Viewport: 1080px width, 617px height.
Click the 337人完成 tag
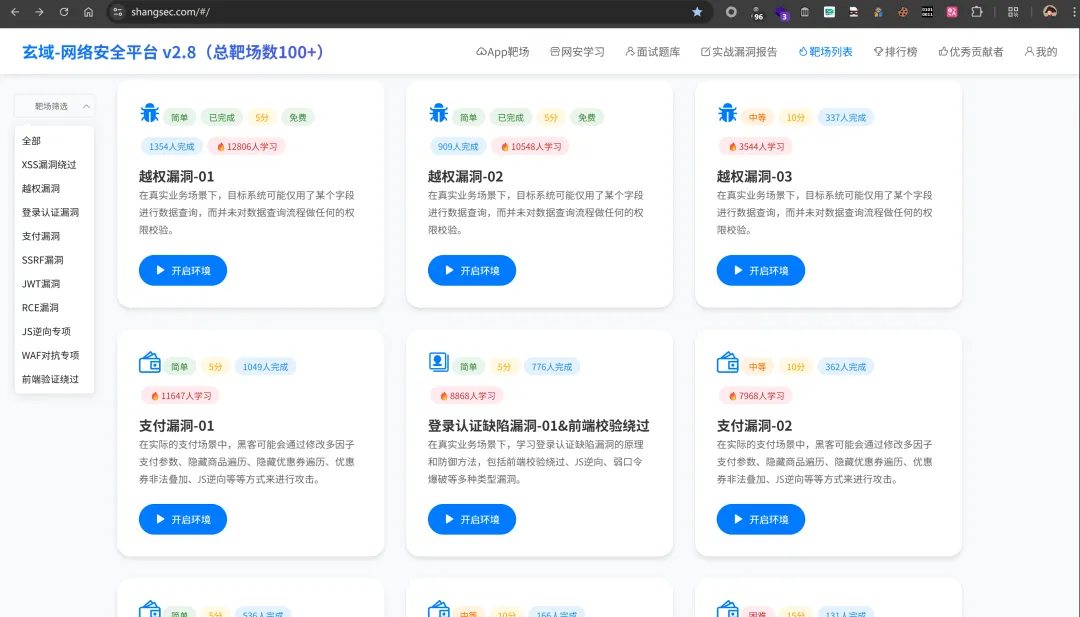[x=846, y=118]
